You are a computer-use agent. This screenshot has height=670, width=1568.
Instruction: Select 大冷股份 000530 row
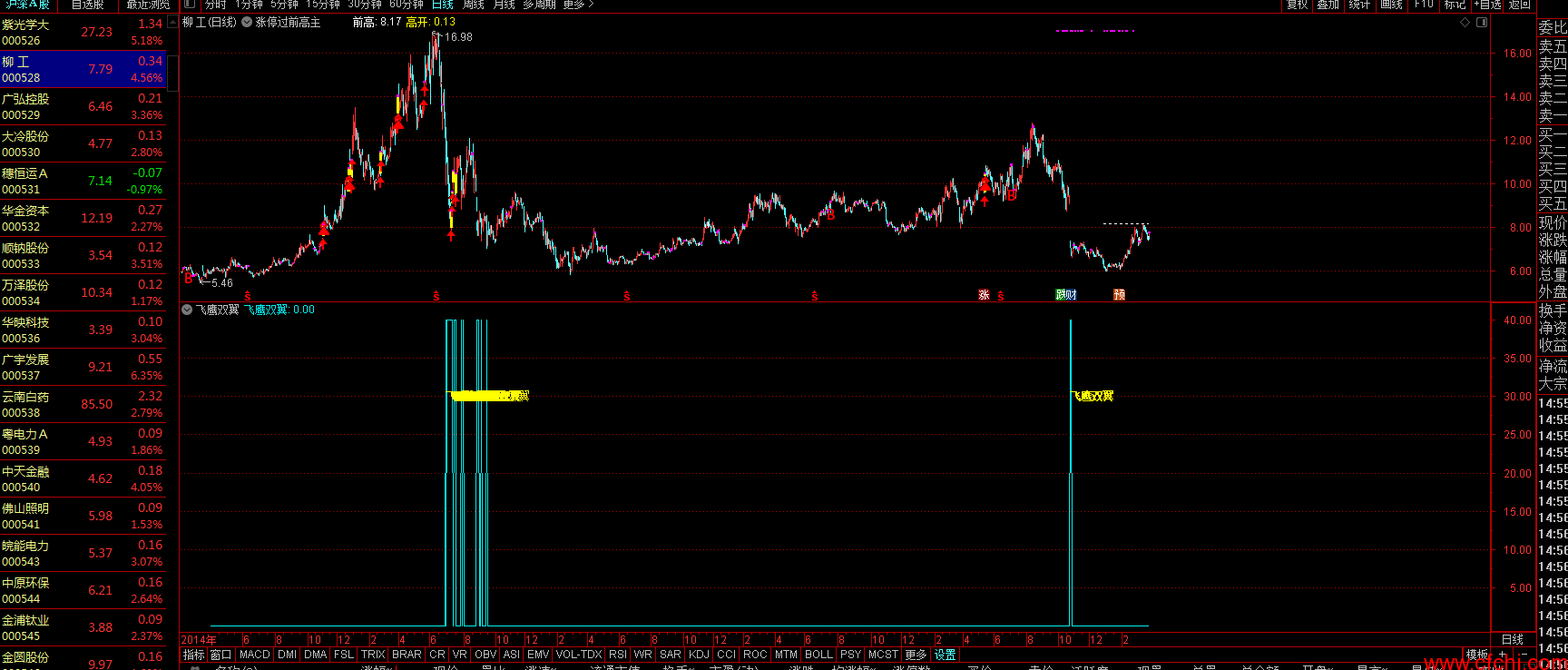point(83,143)
